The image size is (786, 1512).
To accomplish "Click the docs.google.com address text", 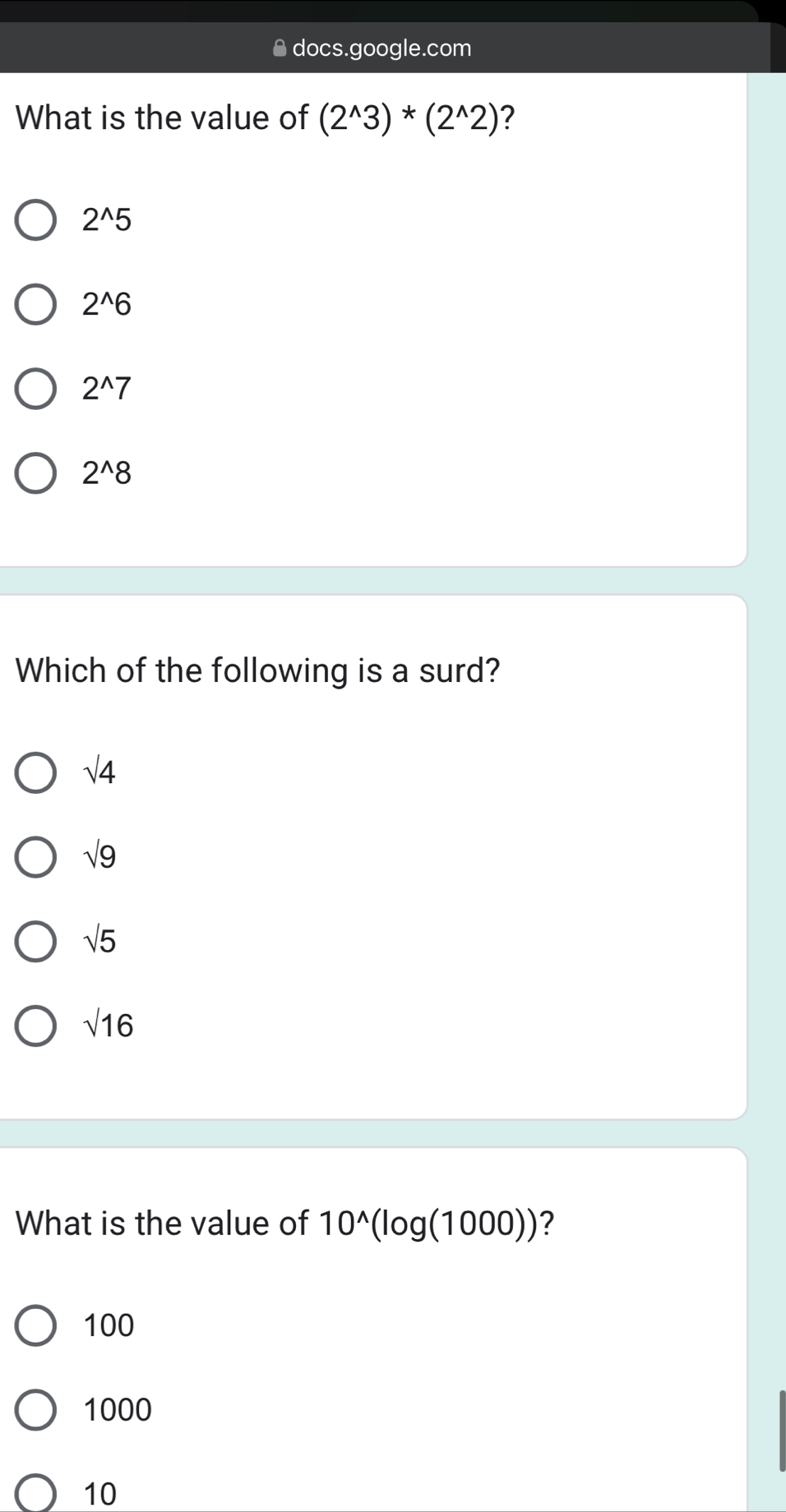I will pyautogui.click(x=381, y=48).
